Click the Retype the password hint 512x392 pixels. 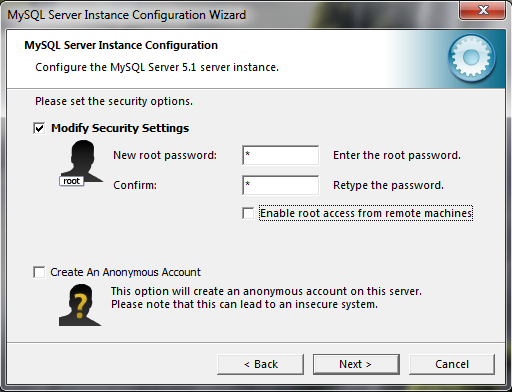[388, 185]
